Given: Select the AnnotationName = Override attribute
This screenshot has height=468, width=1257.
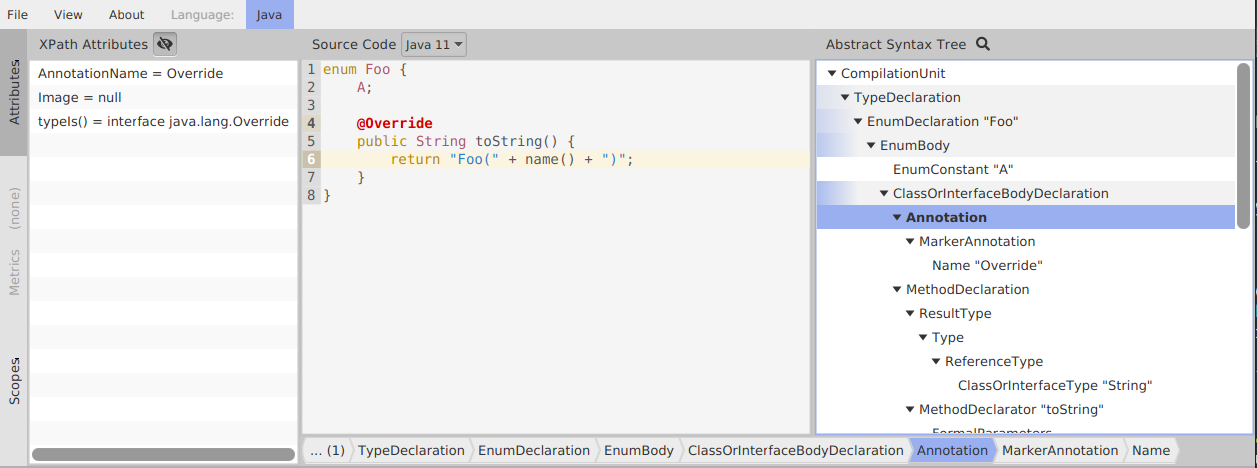Looking at the screenshot, I should click(x=163, y=73).
